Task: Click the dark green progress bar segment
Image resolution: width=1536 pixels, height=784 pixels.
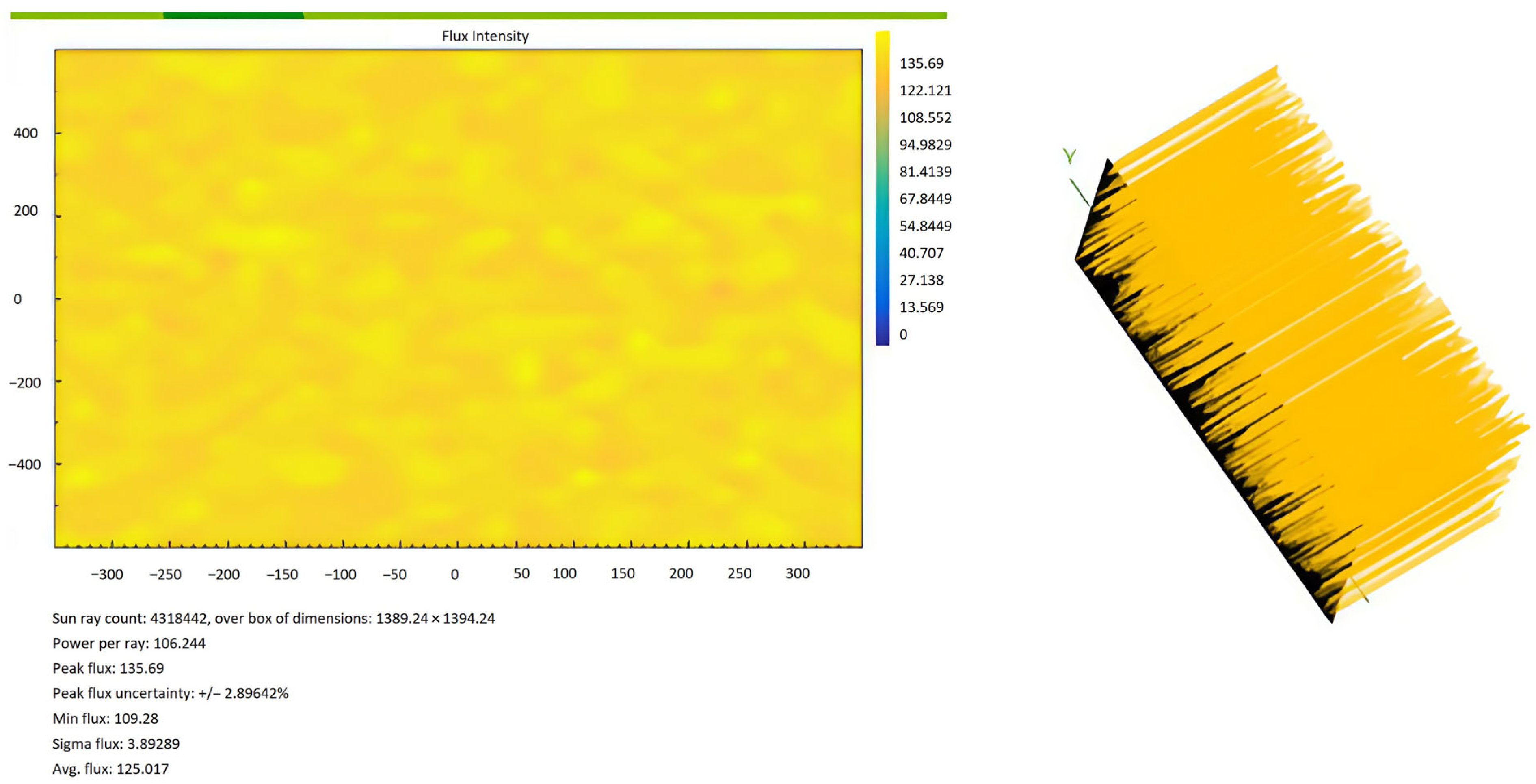Action: click(233, 15)
